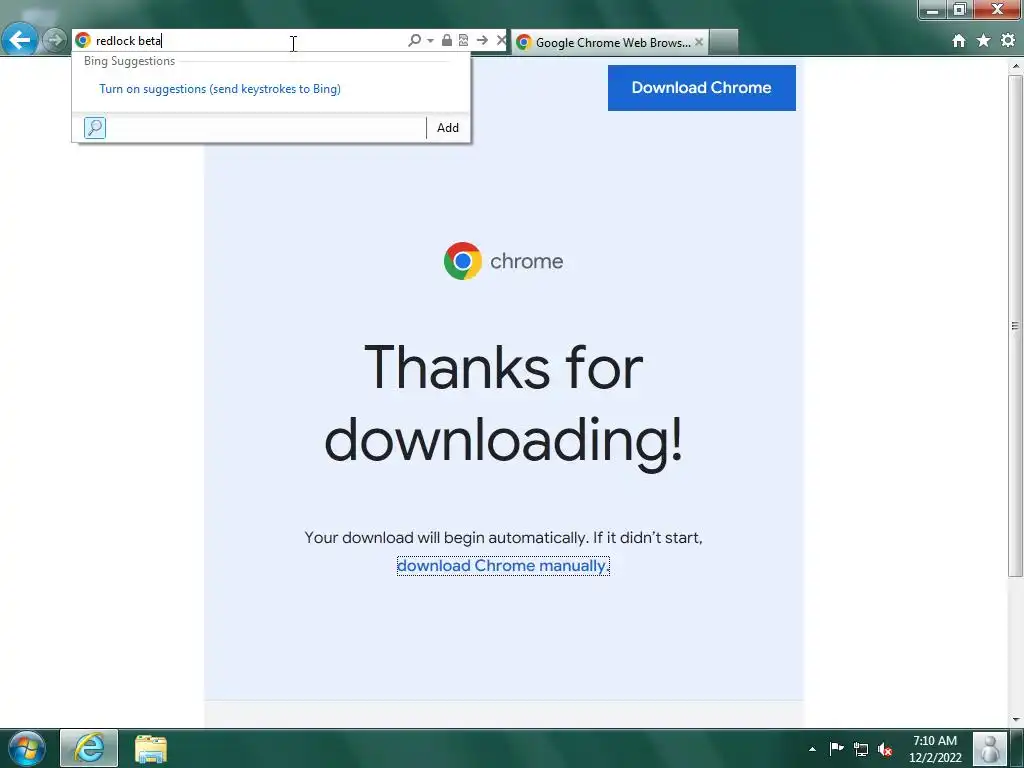
Task: Open Action Center flag icon
Action: click(x=837, y=748)
